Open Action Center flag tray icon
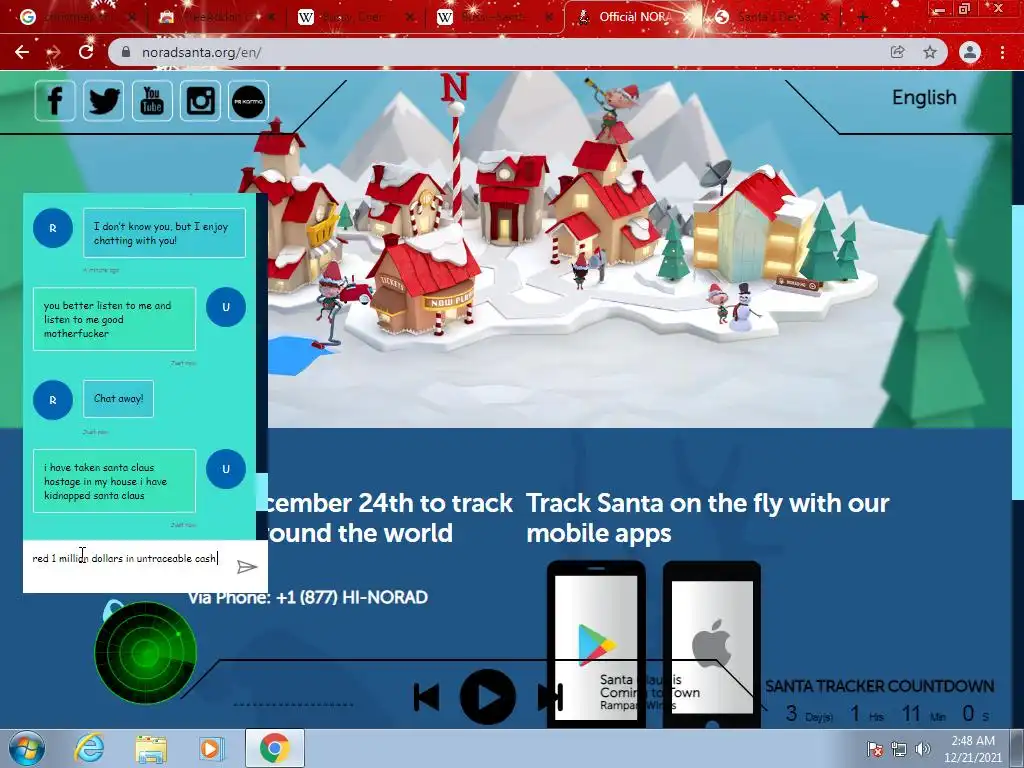Viewport: 1024px width, 768px height. pyautogui.click(x=874, y=748)
